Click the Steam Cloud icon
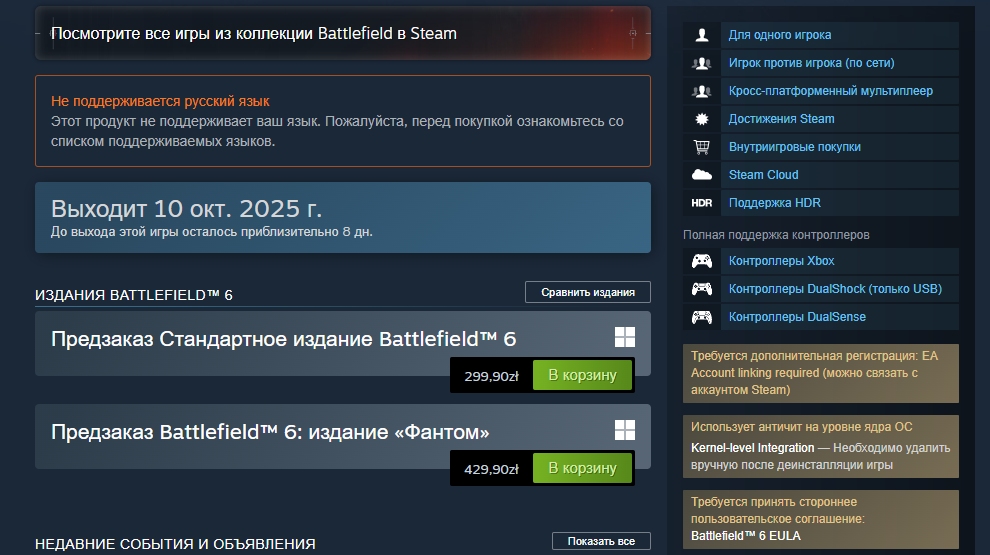The image size is (990, 555). click(702, 175)
